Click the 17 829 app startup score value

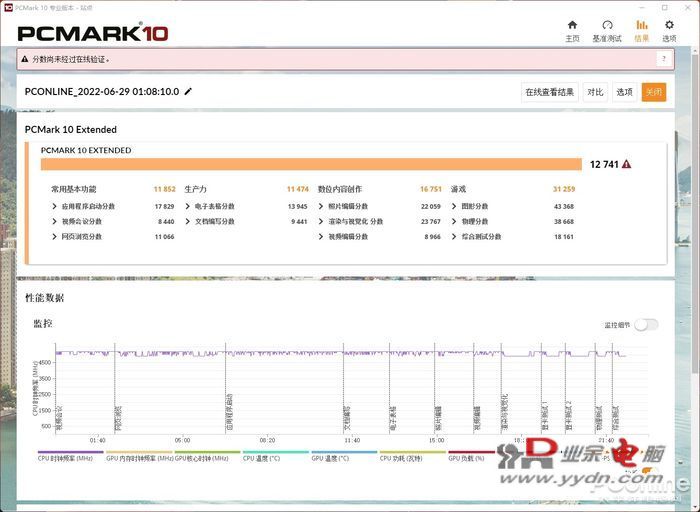(164, 206)
